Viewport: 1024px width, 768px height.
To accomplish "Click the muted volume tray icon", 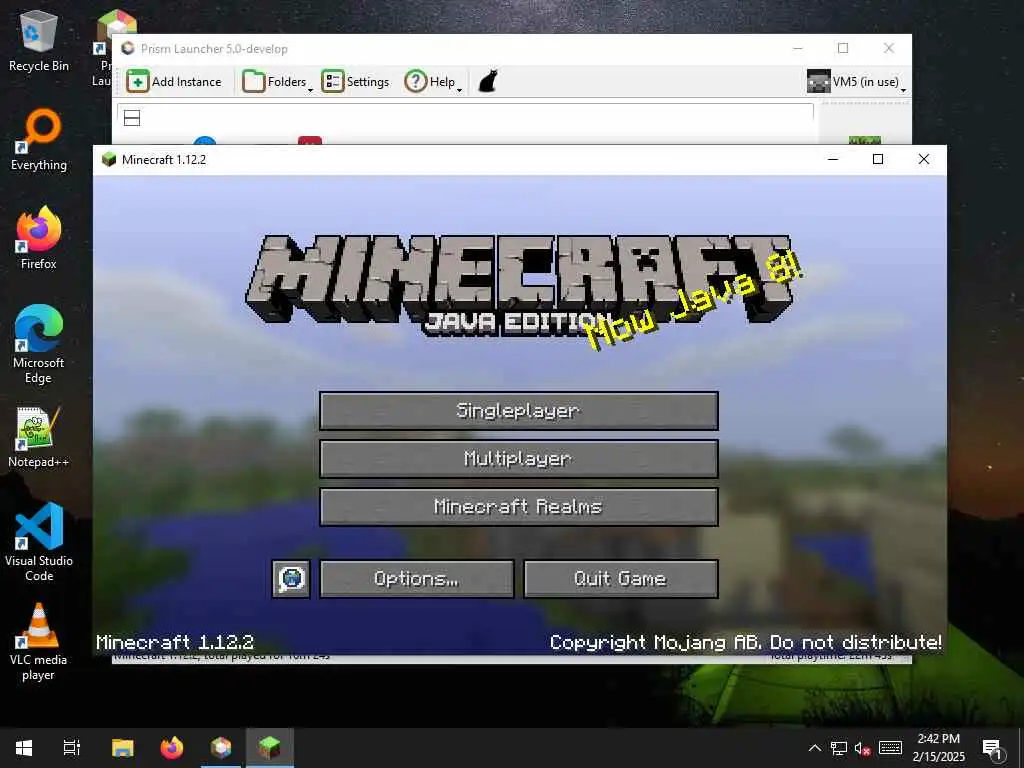I will click(863, 748).
